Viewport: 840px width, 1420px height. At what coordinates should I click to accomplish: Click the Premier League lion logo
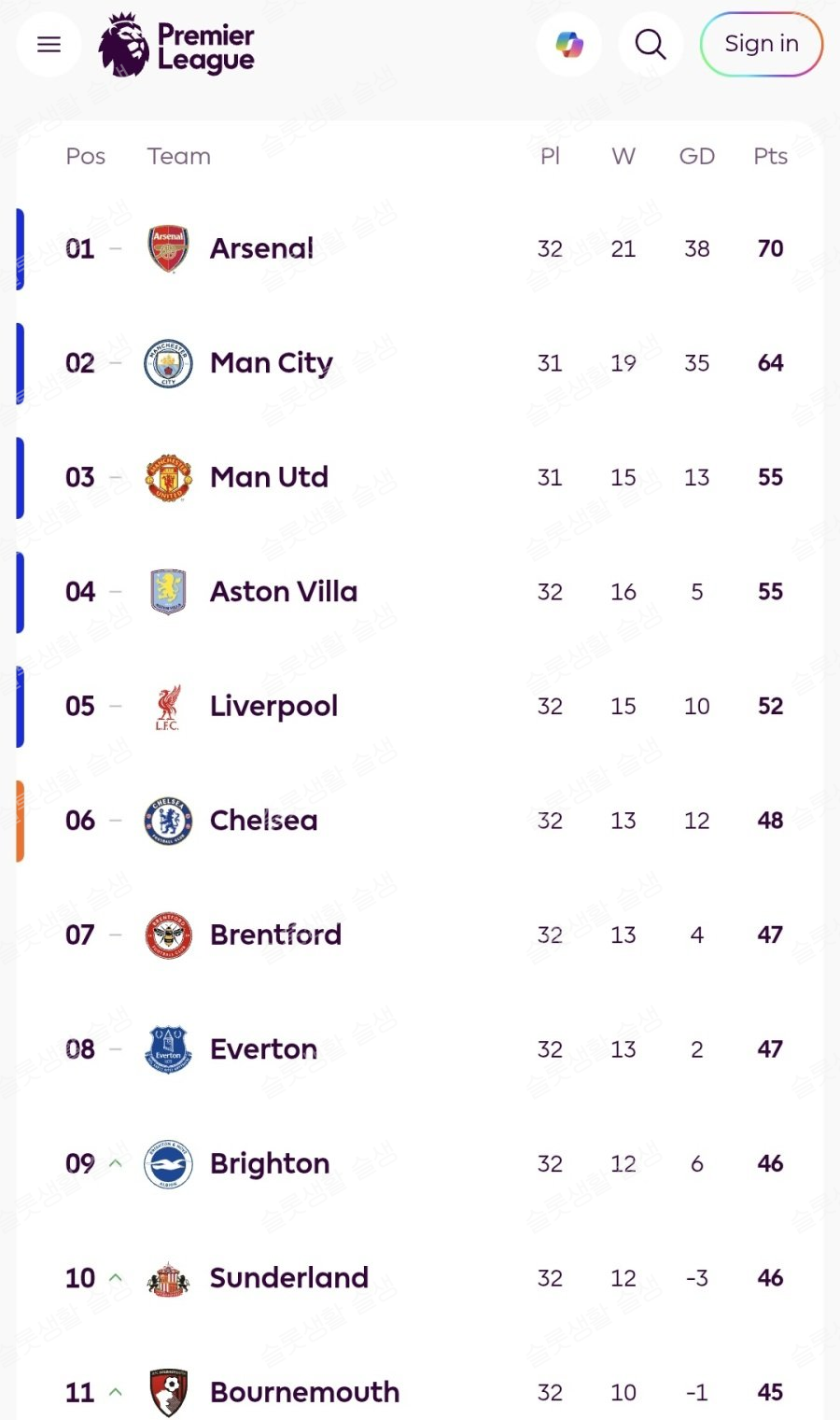(124, 45)
